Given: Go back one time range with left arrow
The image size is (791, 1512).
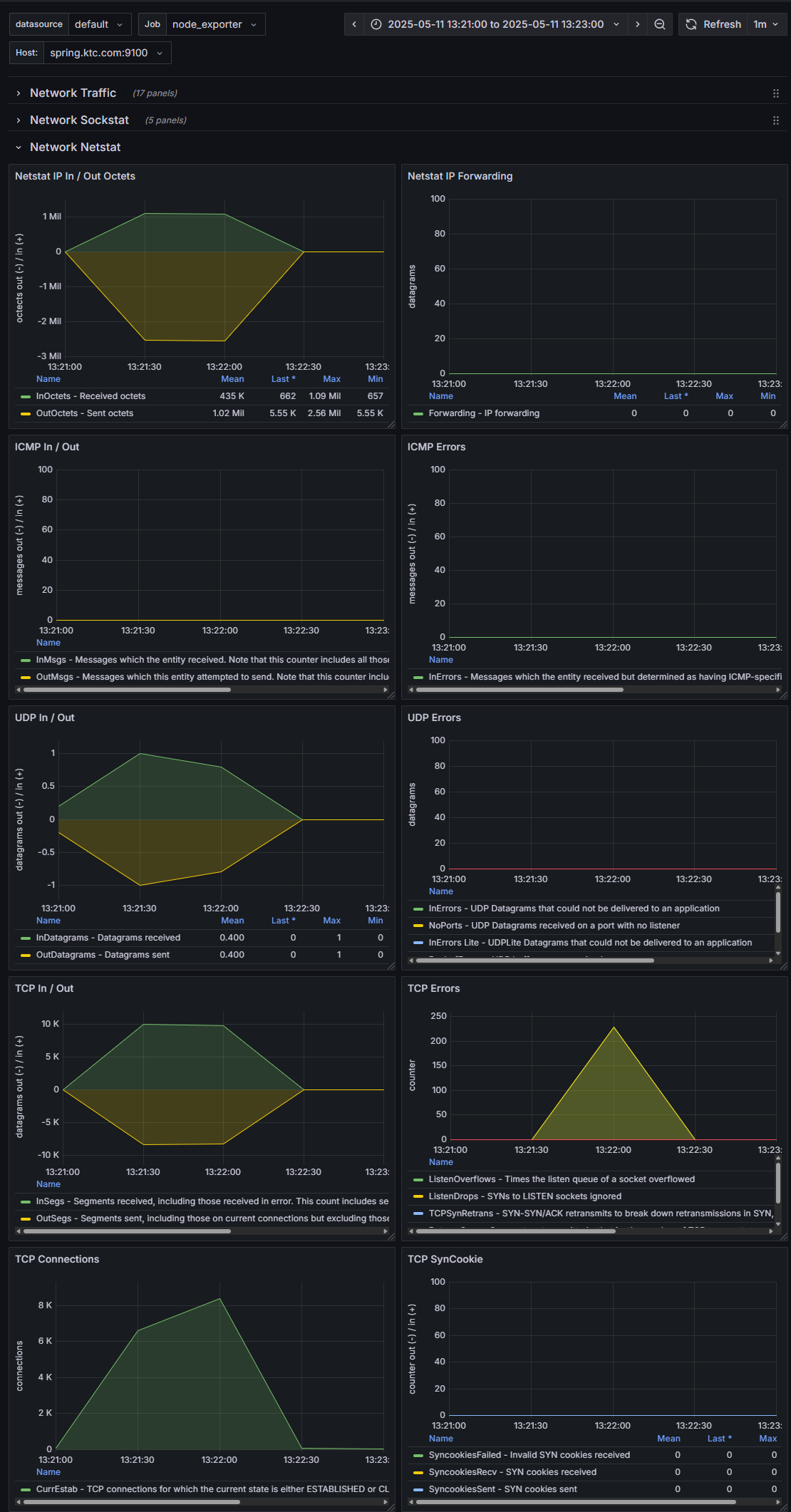Looking at the screenshot, I should 354,24.
